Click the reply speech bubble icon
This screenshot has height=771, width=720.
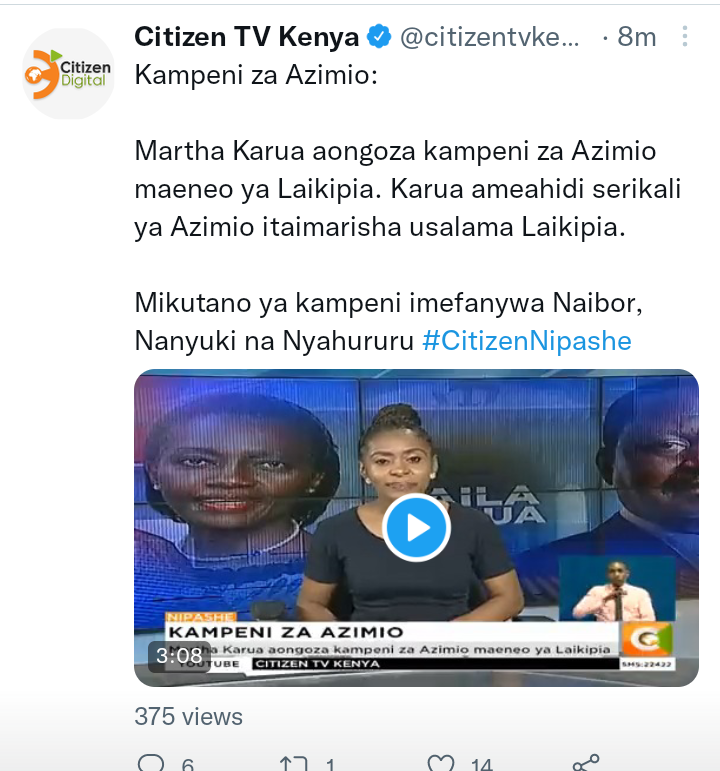point(151,762)
